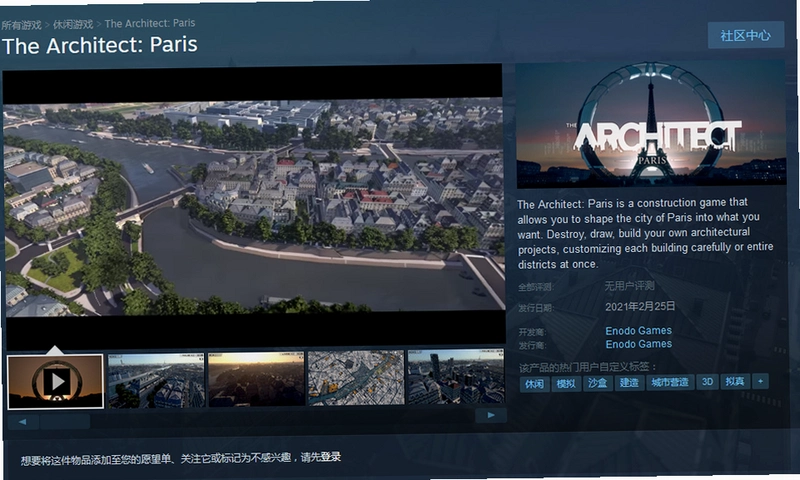Select the map view screenshot thumbnail
800x480 pixels.
coord(356,377)
